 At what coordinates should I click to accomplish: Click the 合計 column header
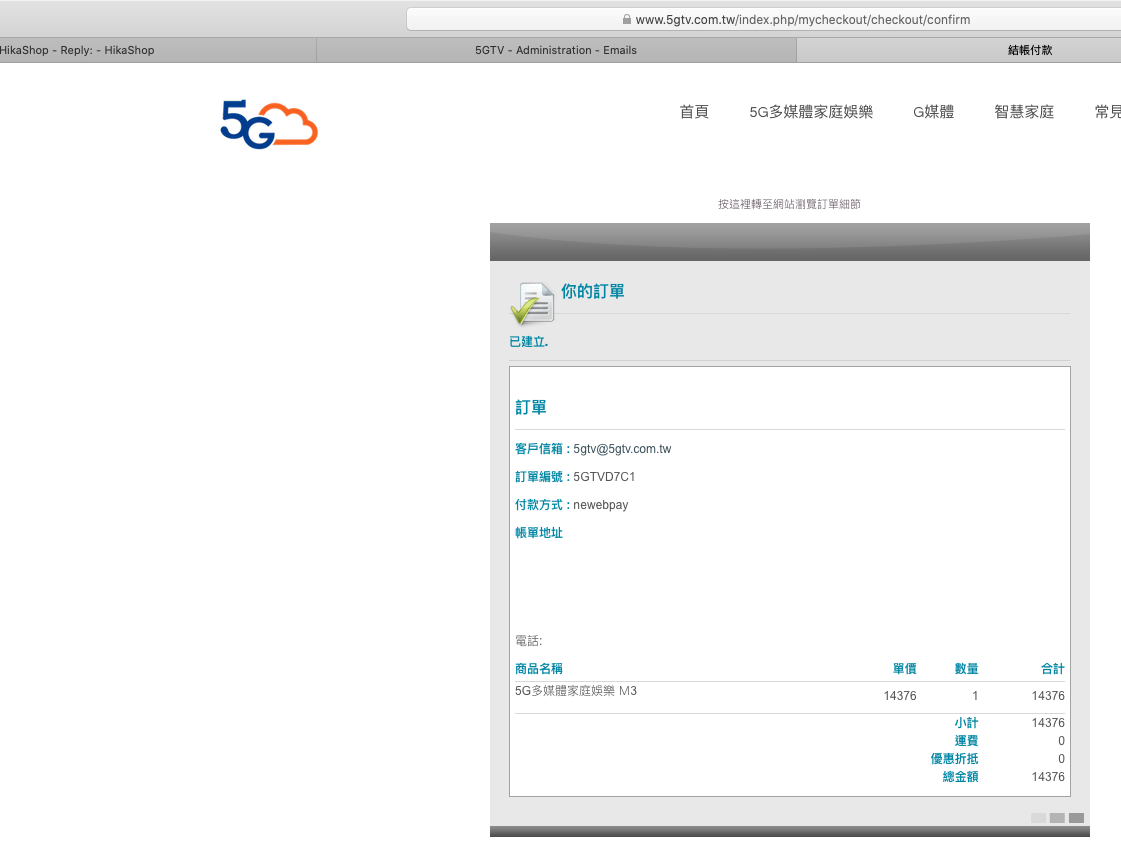coord(1052,669)
